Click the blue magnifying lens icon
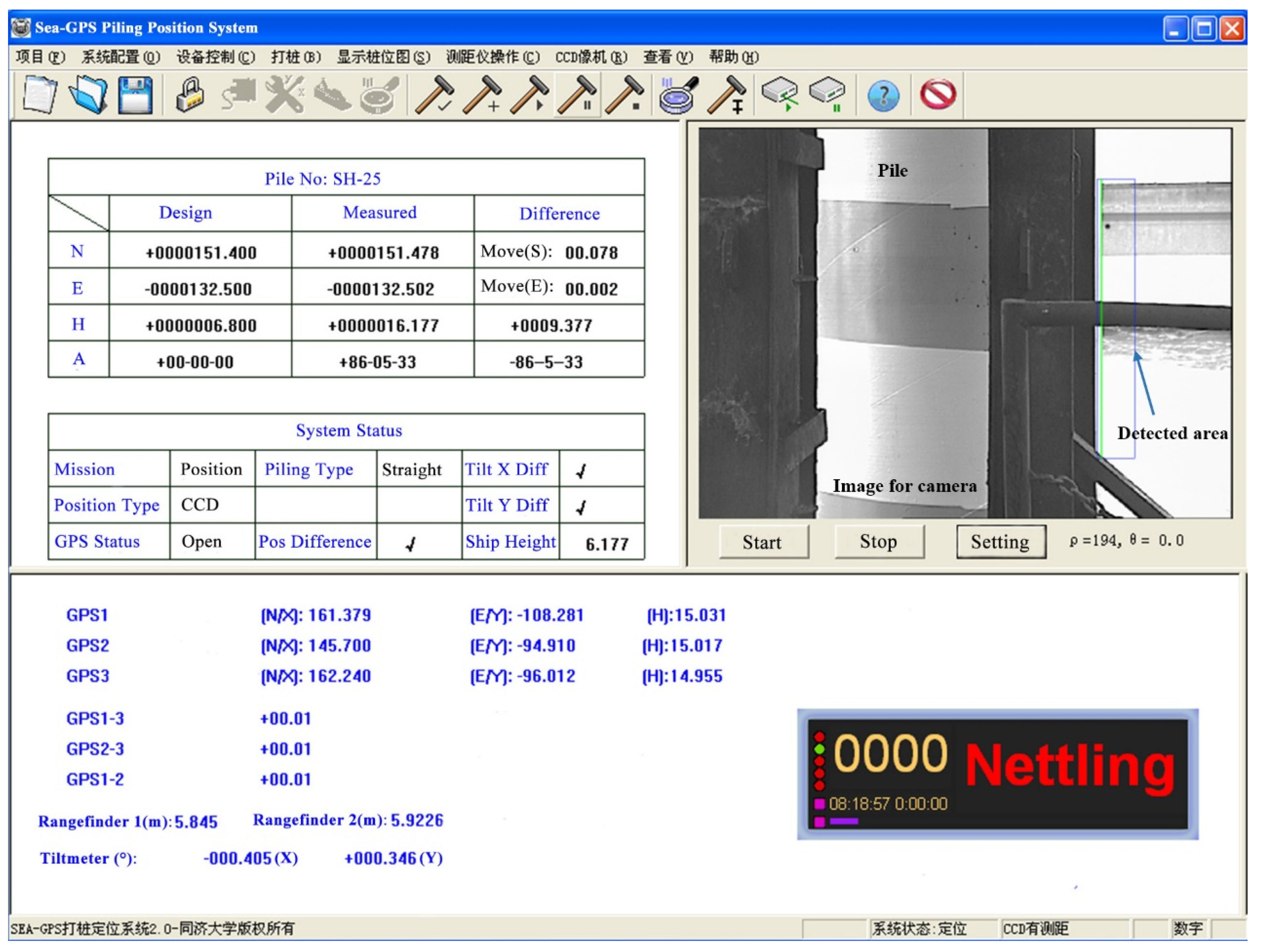Viewport: 1264px width, 952px height. [678, 95]
